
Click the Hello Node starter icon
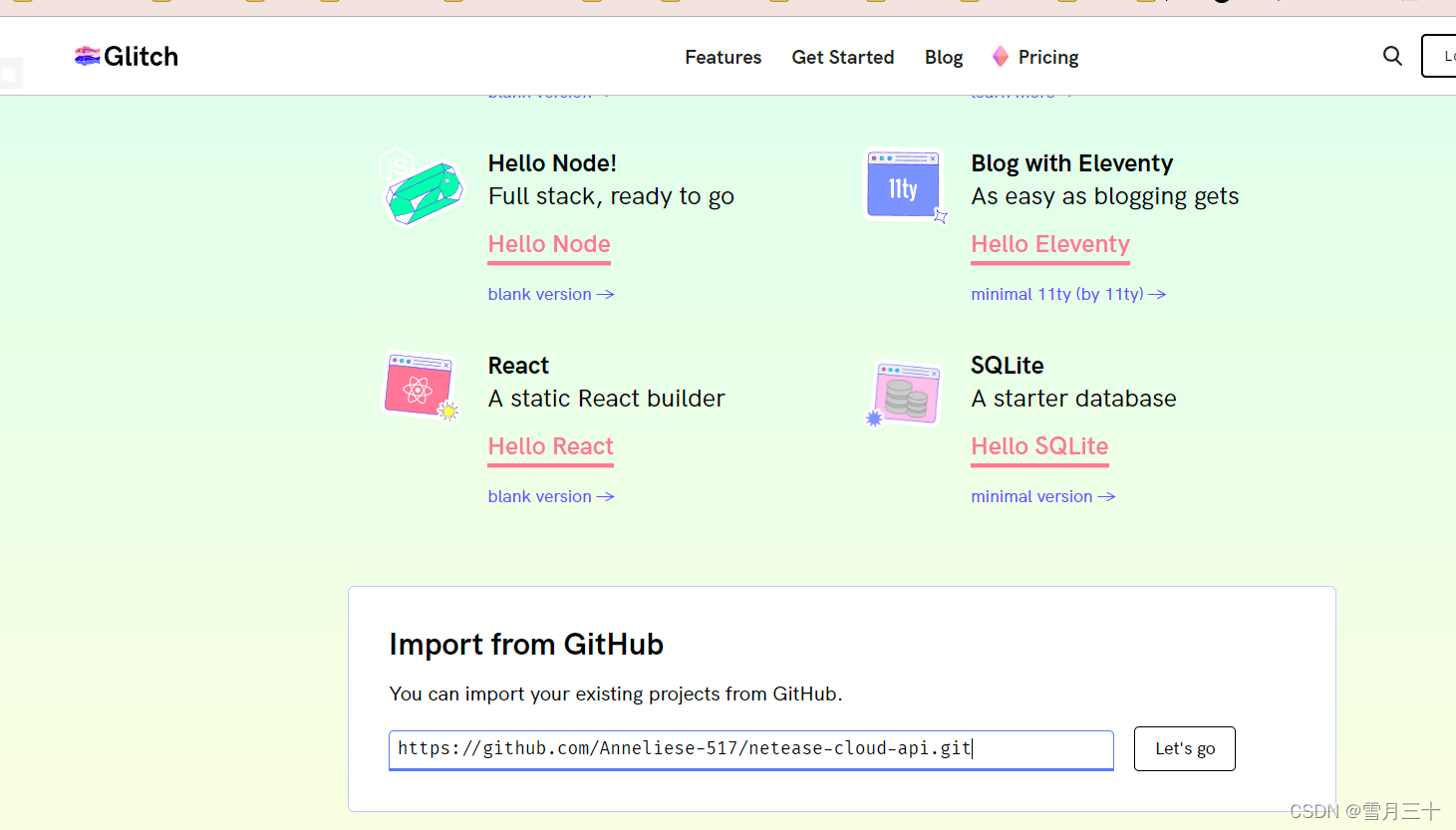pyautogui.click(x=422, y=187)
